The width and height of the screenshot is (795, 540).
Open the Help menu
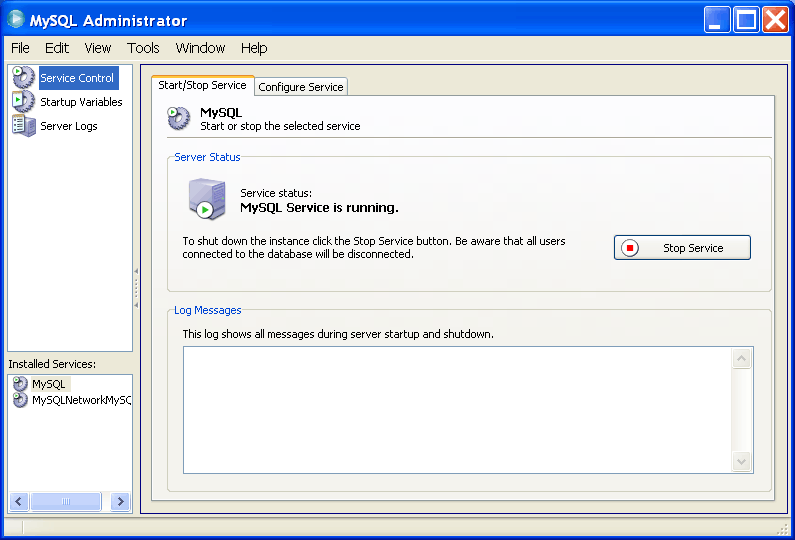pos(254,48)
